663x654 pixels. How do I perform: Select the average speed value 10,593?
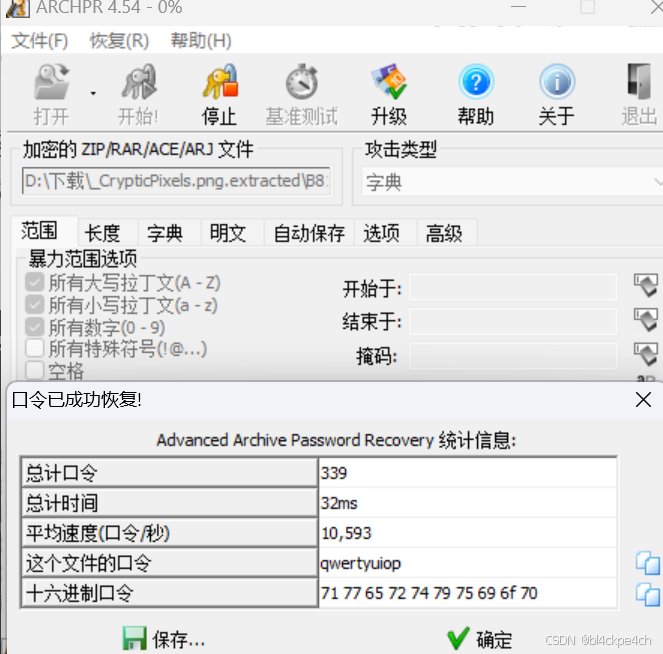pos(346,534)
